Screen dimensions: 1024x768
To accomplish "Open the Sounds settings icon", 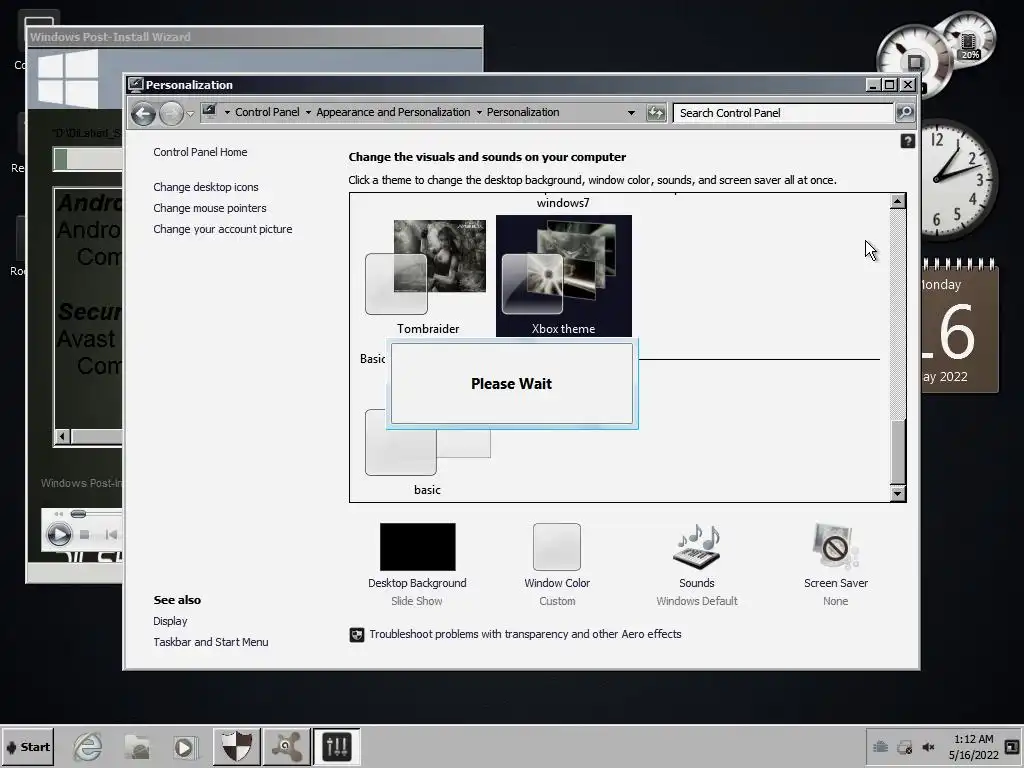I will [x=696, y=547].
